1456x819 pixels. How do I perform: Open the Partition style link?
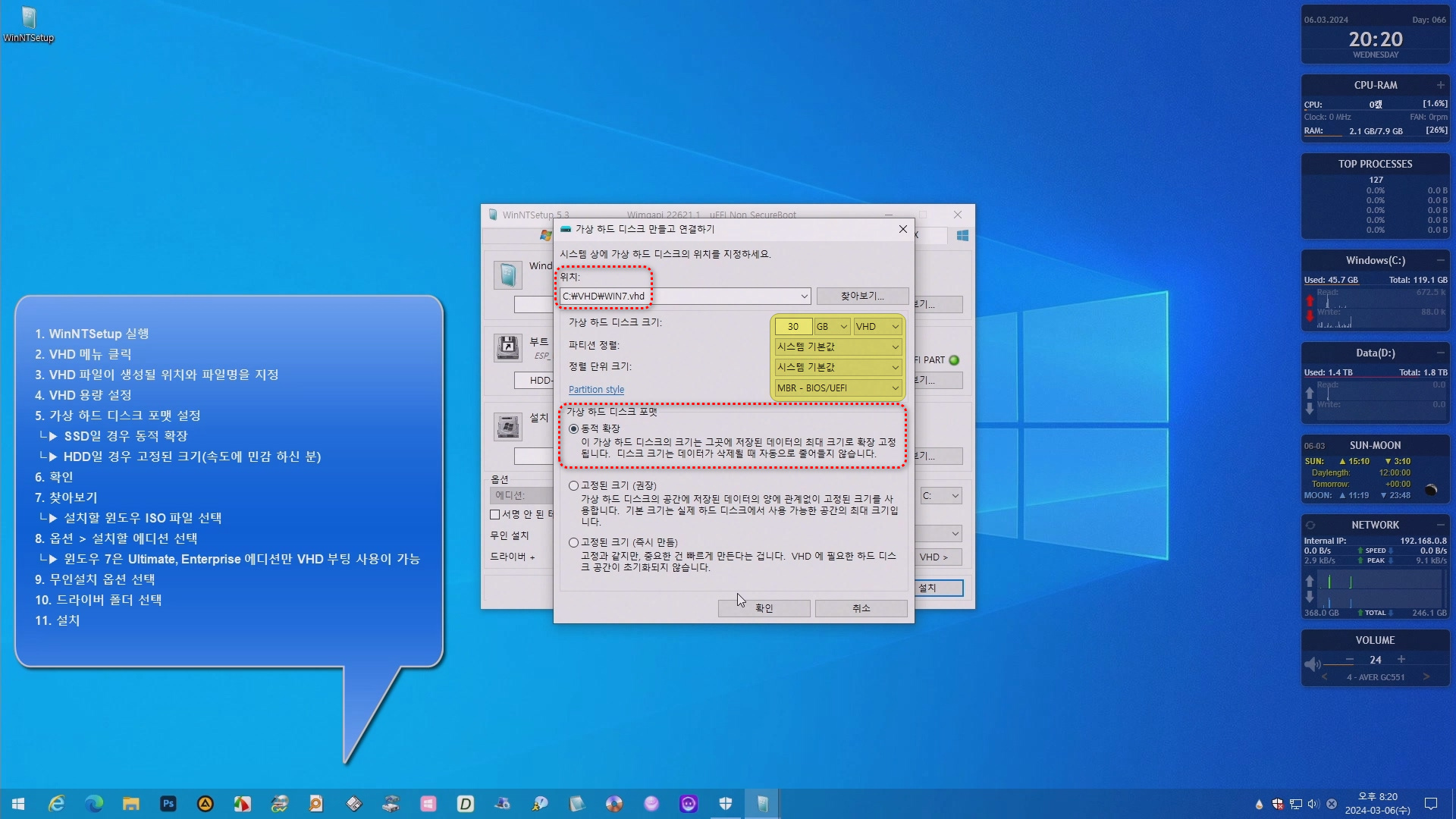(596, 389)
